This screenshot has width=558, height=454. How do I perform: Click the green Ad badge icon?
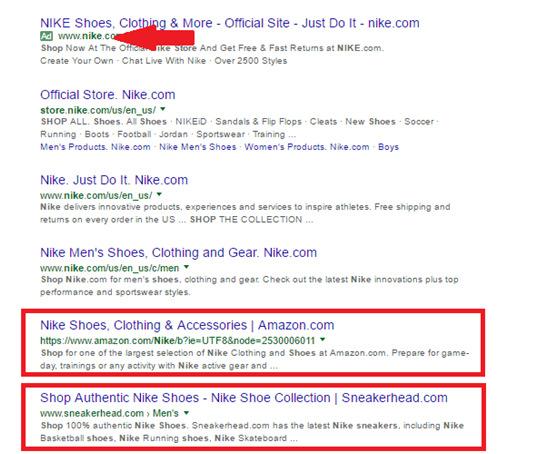(47, 36)
